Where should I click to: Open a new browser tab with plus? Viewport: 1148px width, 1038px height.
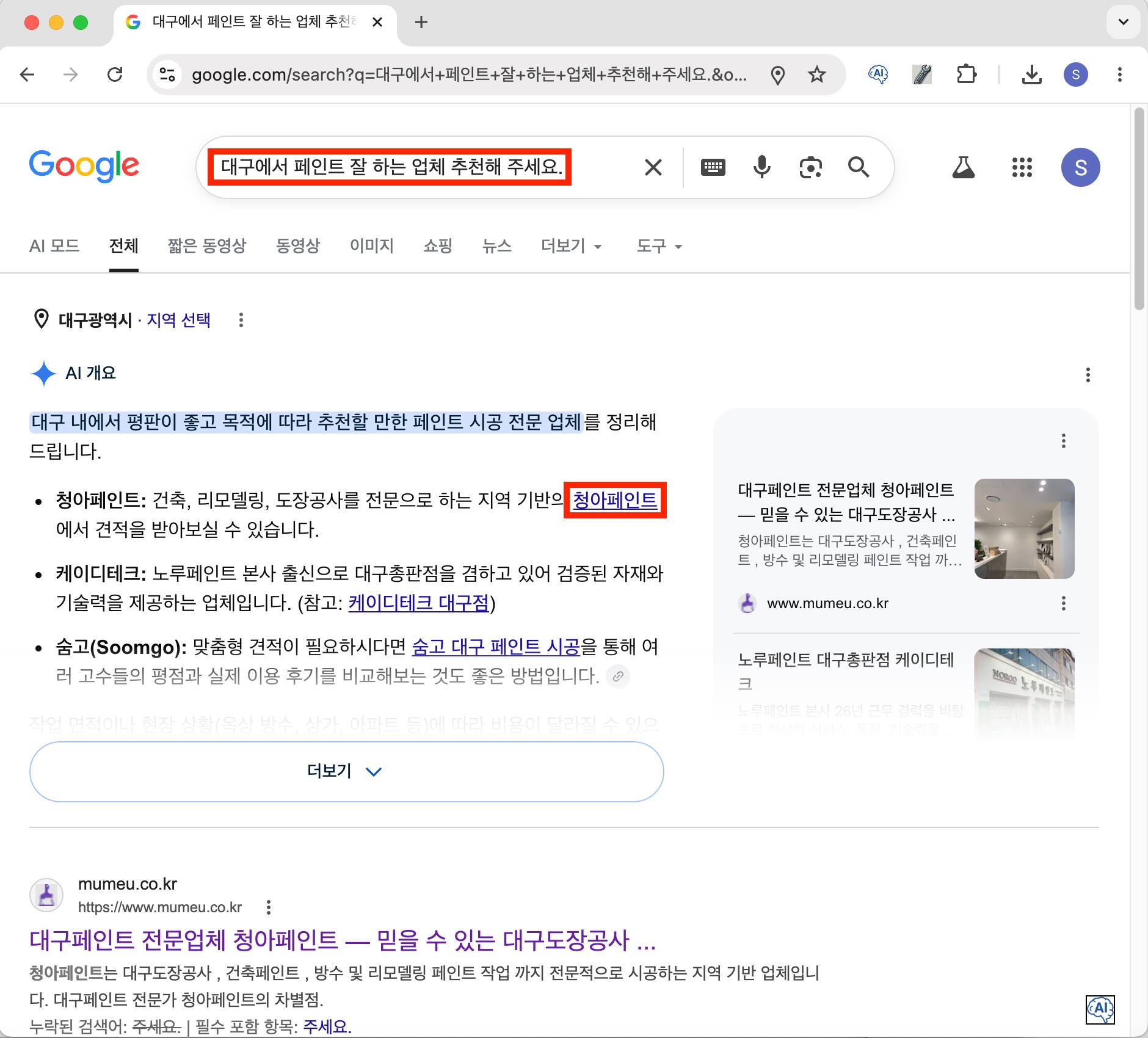point(421,23)
